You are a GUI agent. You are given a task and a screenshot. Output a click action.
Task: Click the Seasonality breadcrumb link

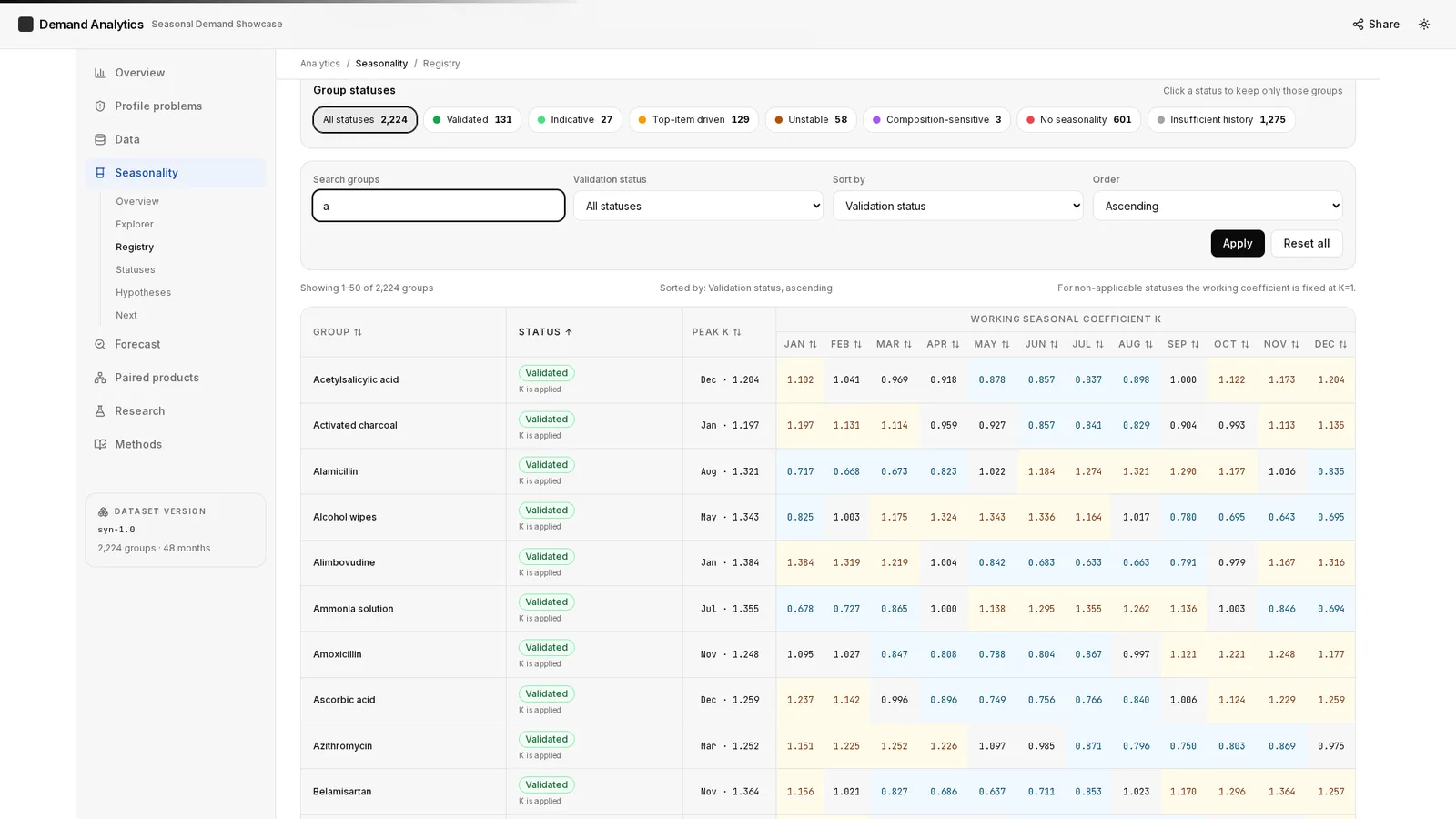pyautogui.click(x=381, y=64)
